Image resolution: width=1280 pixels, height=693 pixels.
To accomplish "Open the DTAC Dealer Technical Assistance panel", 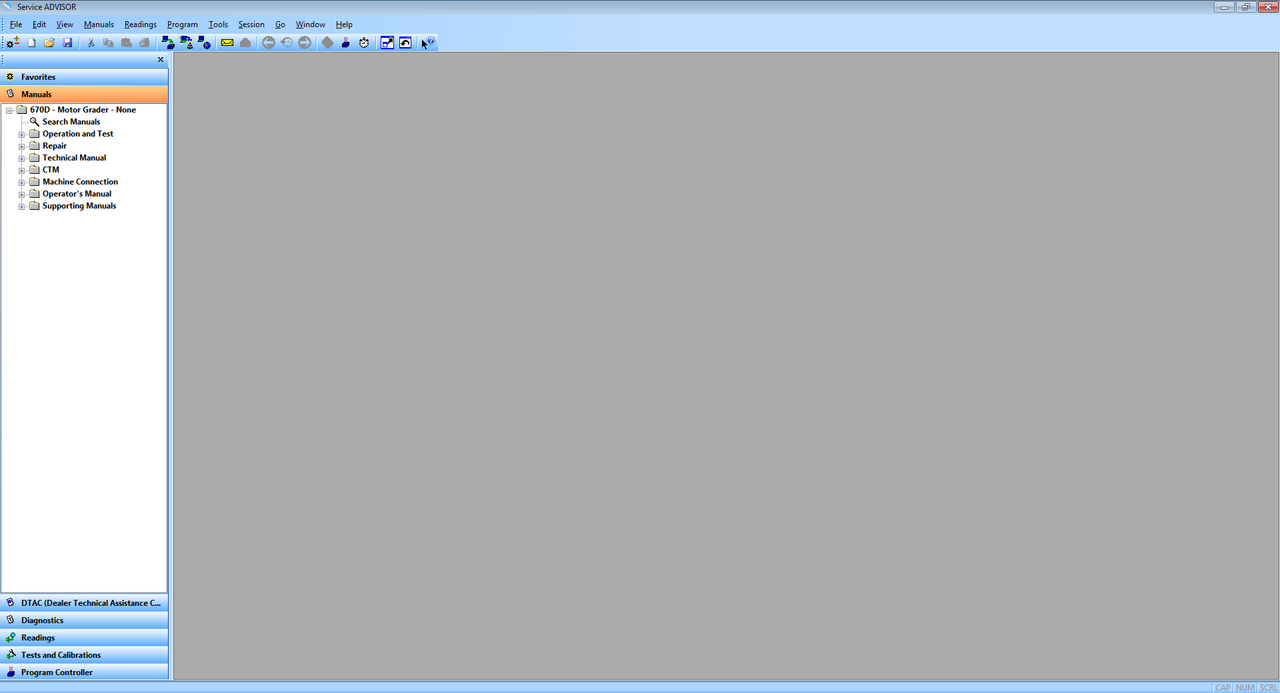I will tap(84, 603).
